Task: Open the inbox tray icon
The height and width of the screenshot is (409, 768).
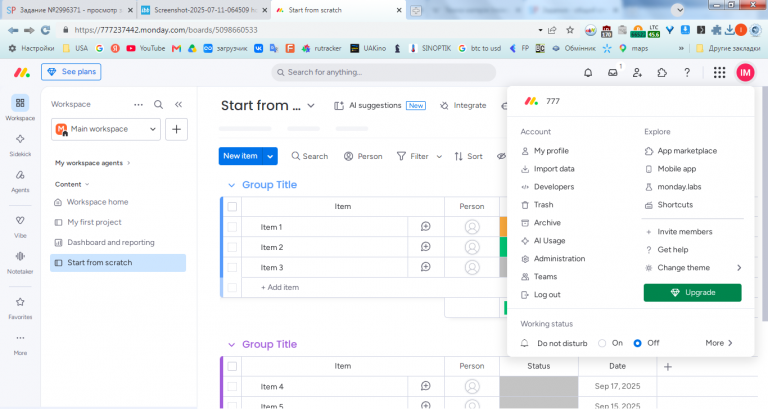Action: tap(613, 72)
